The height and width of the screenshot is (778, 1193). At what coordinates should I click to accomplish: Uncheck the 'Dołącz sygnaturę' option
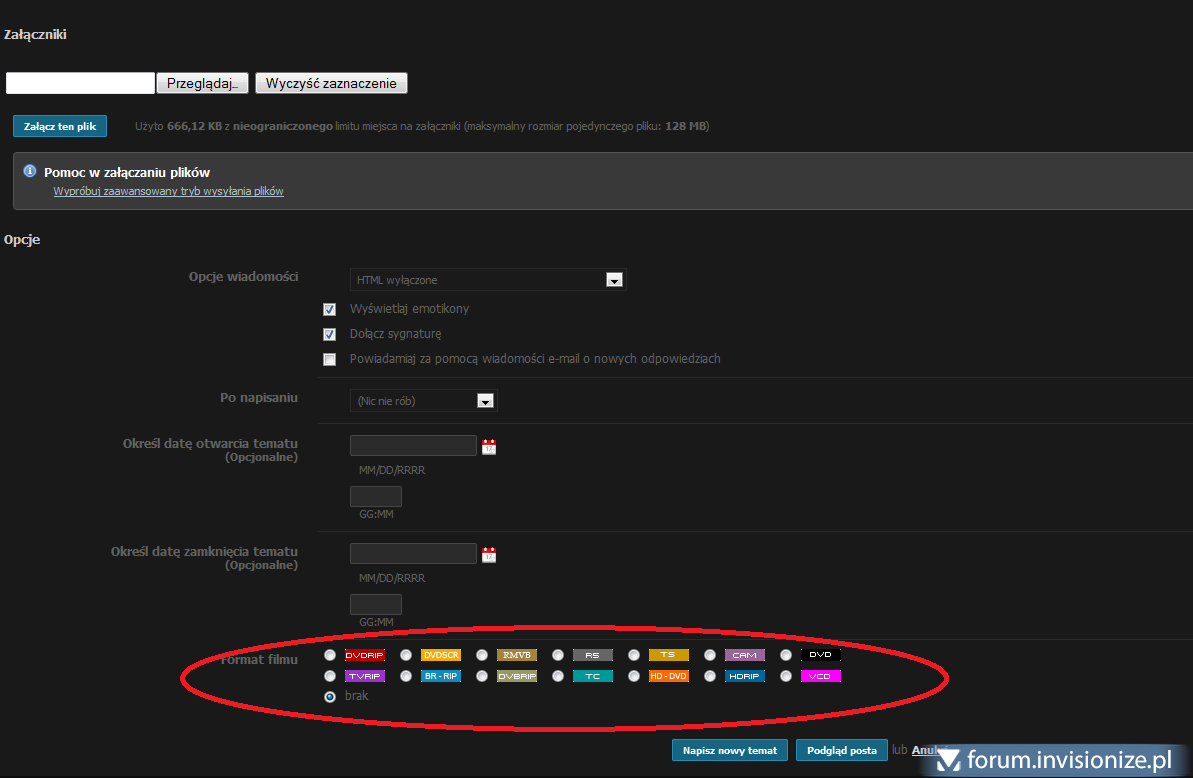[x=329, y=335]
